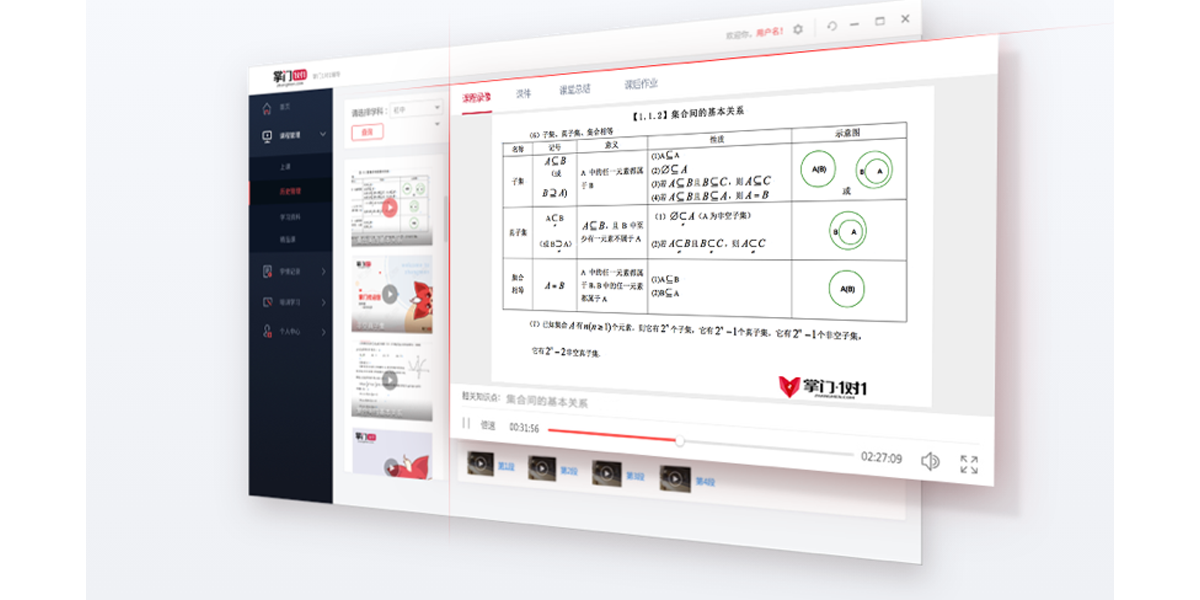Switch to the 课堂总结 tab
This screenshot has height=600, width=1200.
[x=575, y=89]
